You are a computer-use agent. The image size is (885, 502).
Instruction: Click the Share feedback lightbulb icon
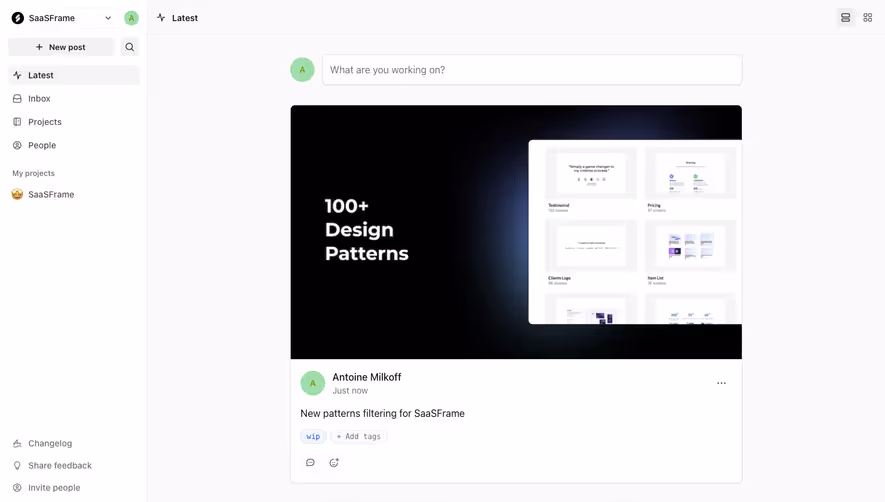coord(17,465)
